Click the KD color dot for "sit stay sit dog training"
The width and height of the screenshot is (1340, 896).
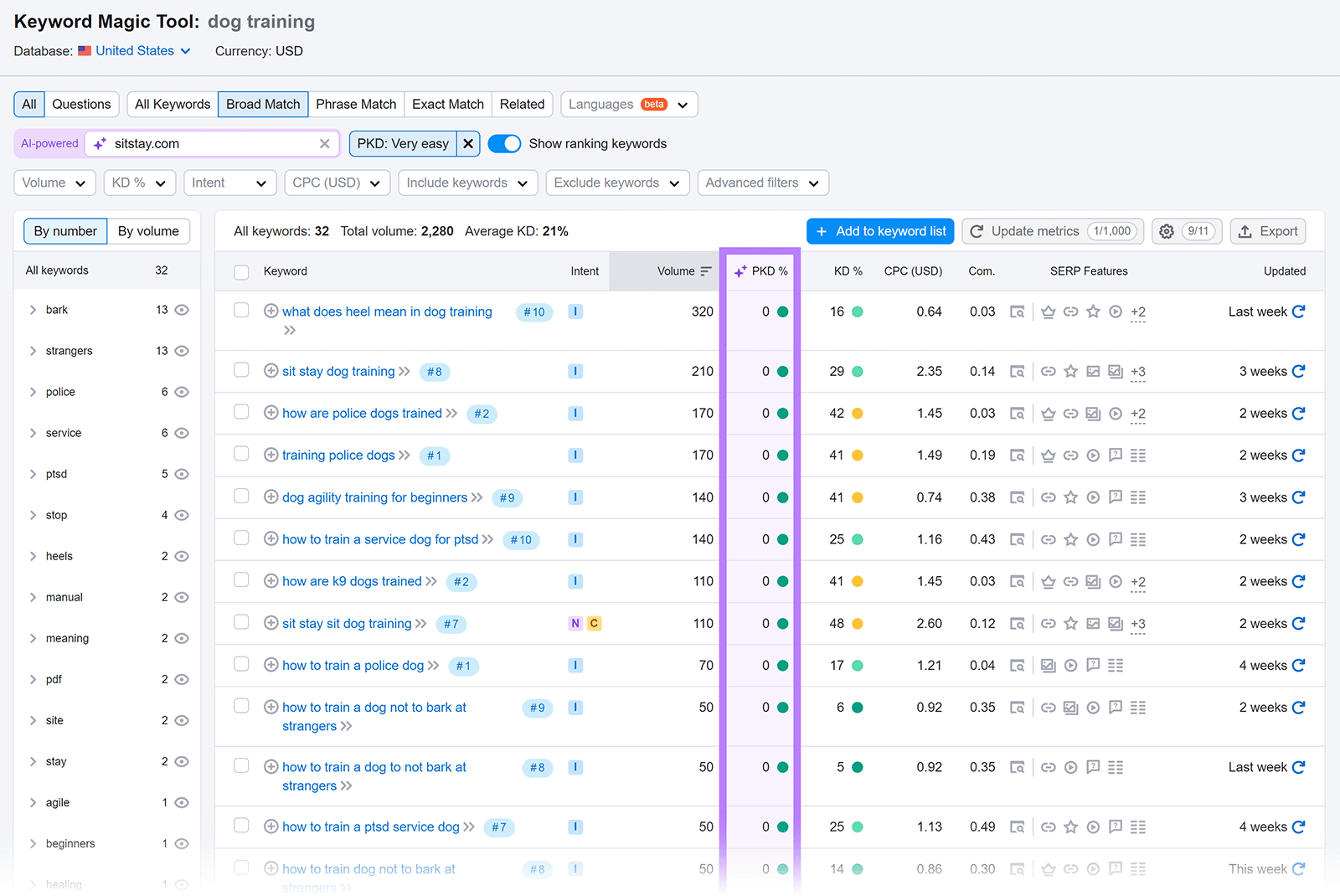[x=856, y=623]
